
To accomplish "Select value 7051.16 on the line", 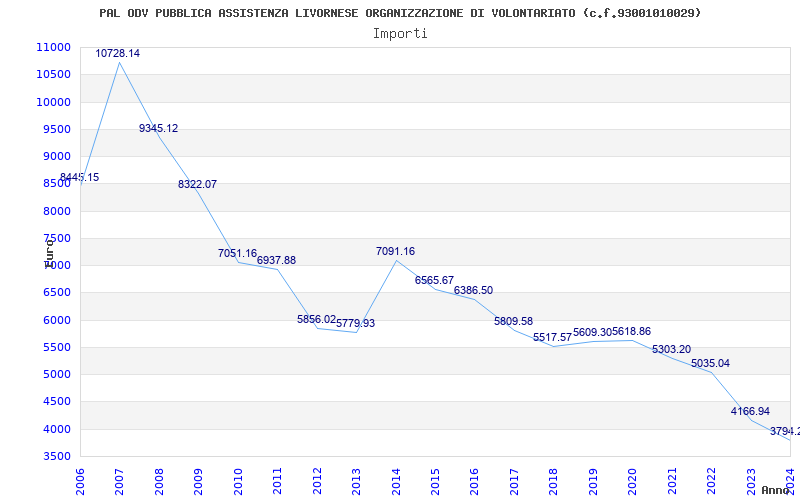I will pyautogui.click(x=237, y=253).
